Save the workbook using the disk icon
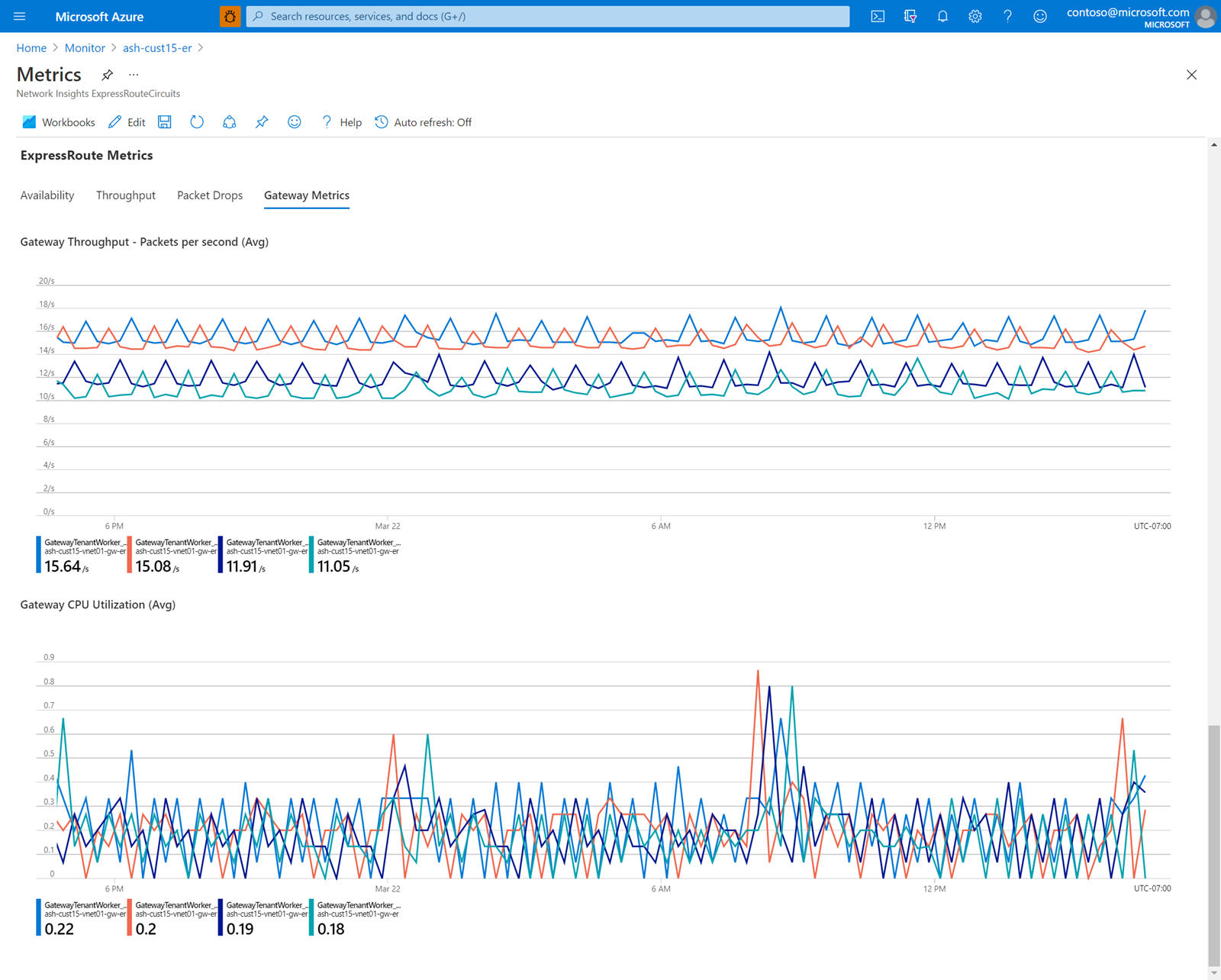This screenshot has height=980, width=1221. coord(165,122)
